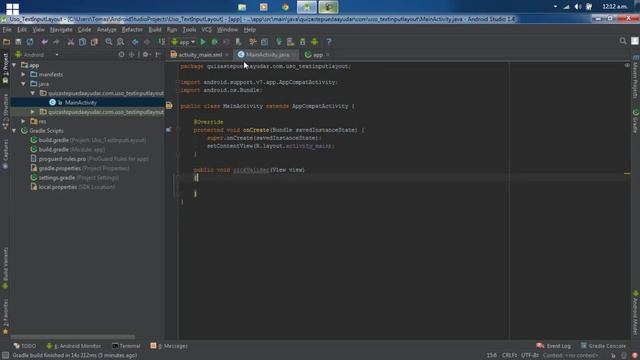Open the SDK Manager icon

tap(302, 42)
